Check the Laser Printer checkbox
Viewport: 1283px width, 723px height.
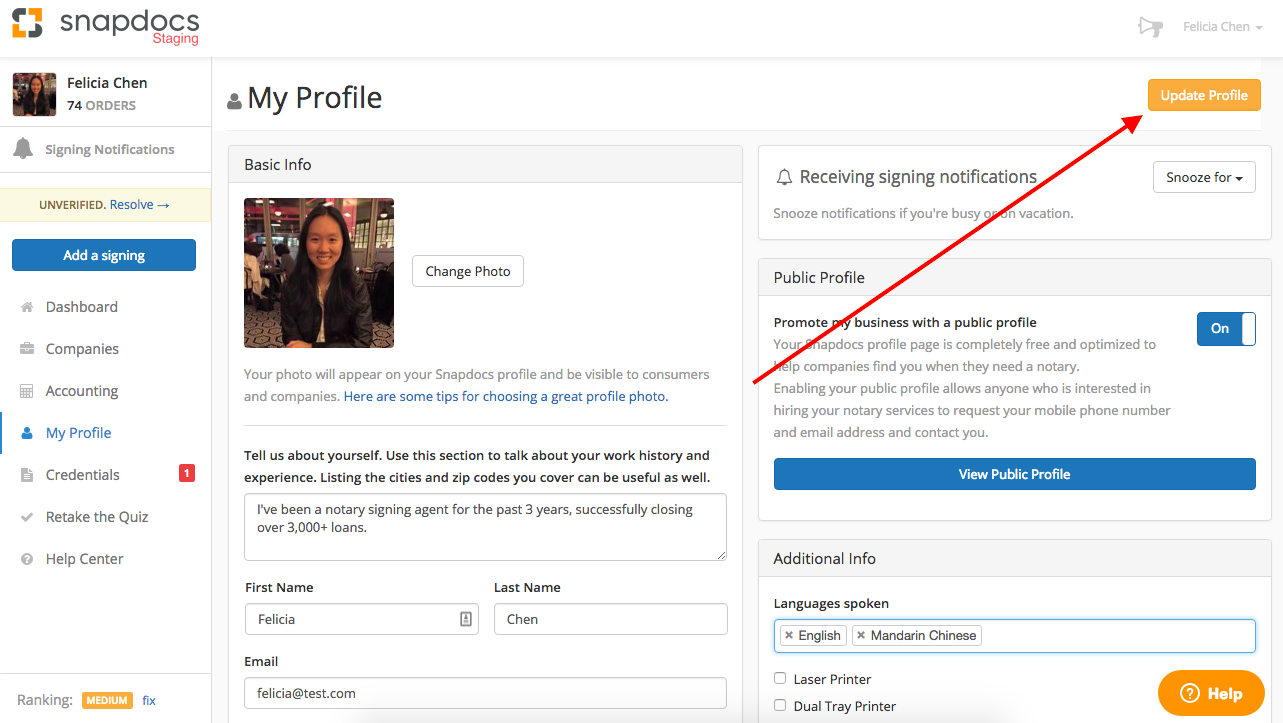(780, 679)
